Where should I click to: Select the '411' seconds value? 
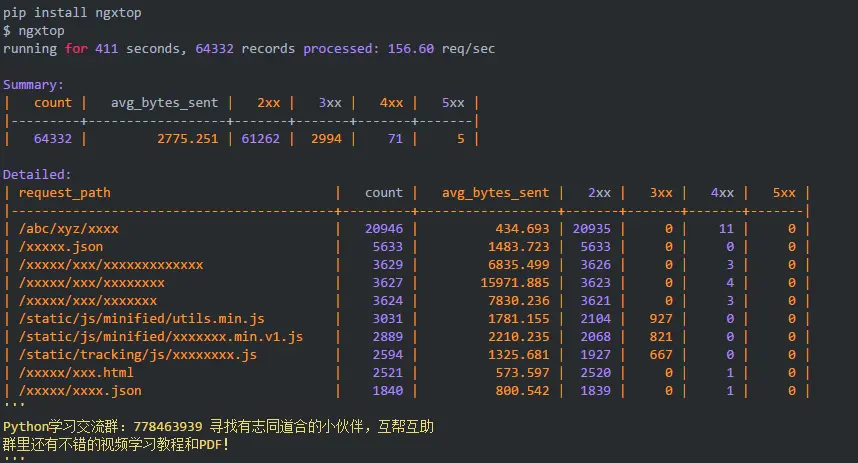coord(107,49)
